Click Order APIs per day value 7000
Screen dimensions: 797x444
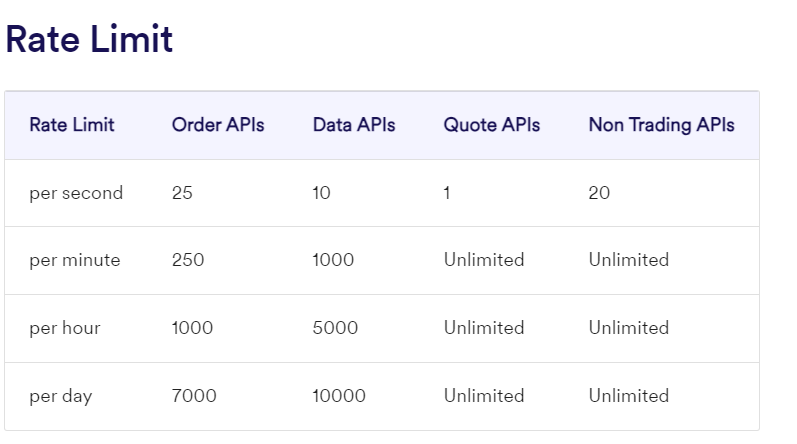(x=194, y=396)
